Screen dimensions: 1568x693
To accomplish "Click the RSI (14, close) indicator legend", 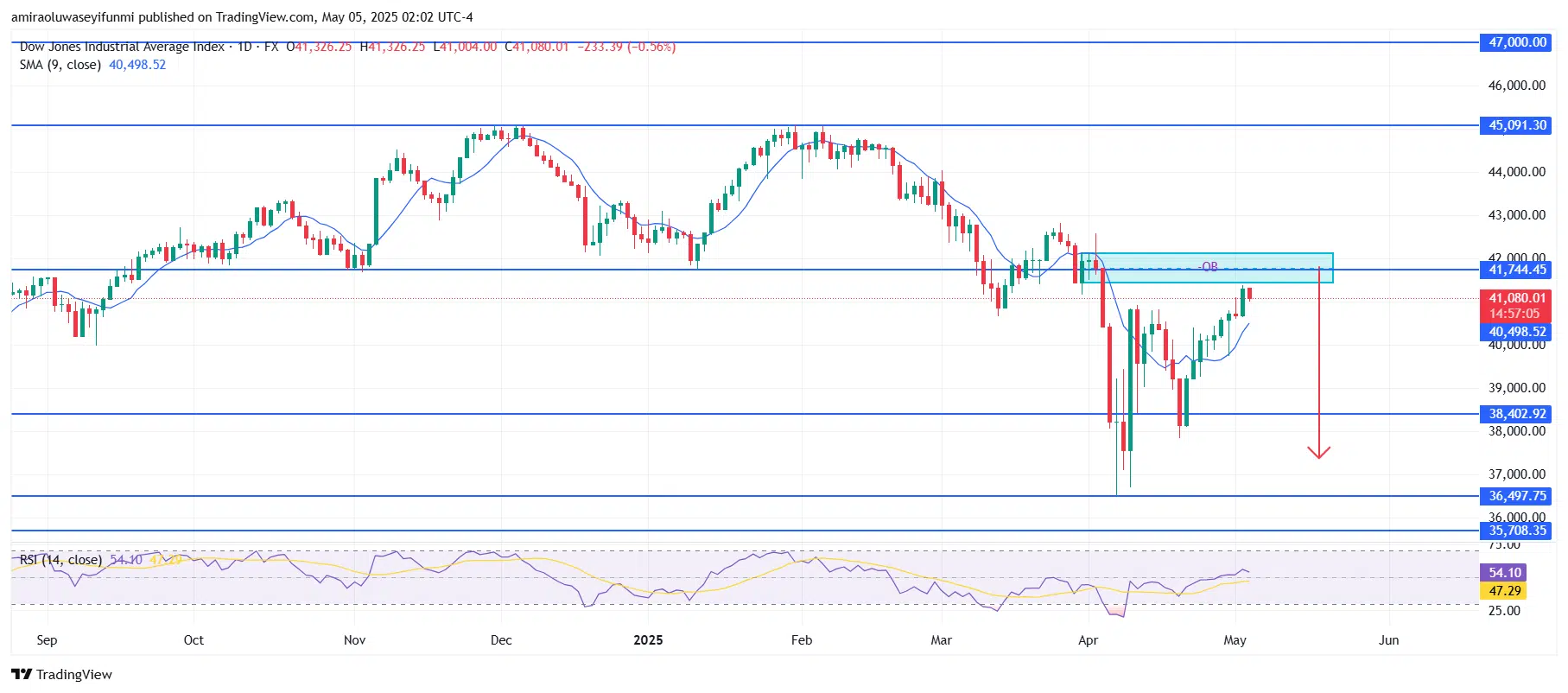I will (60, 560).
